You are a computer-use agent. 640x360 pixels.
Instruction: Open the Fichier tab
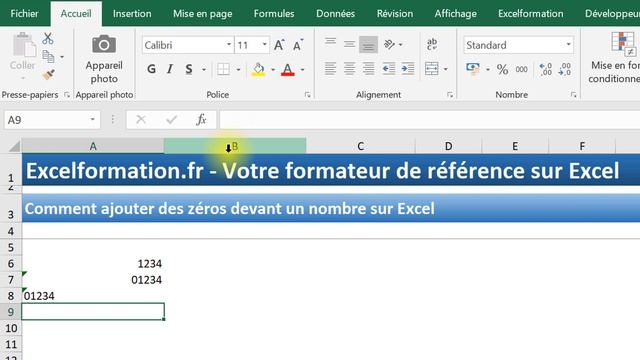[x=24, y=13]
